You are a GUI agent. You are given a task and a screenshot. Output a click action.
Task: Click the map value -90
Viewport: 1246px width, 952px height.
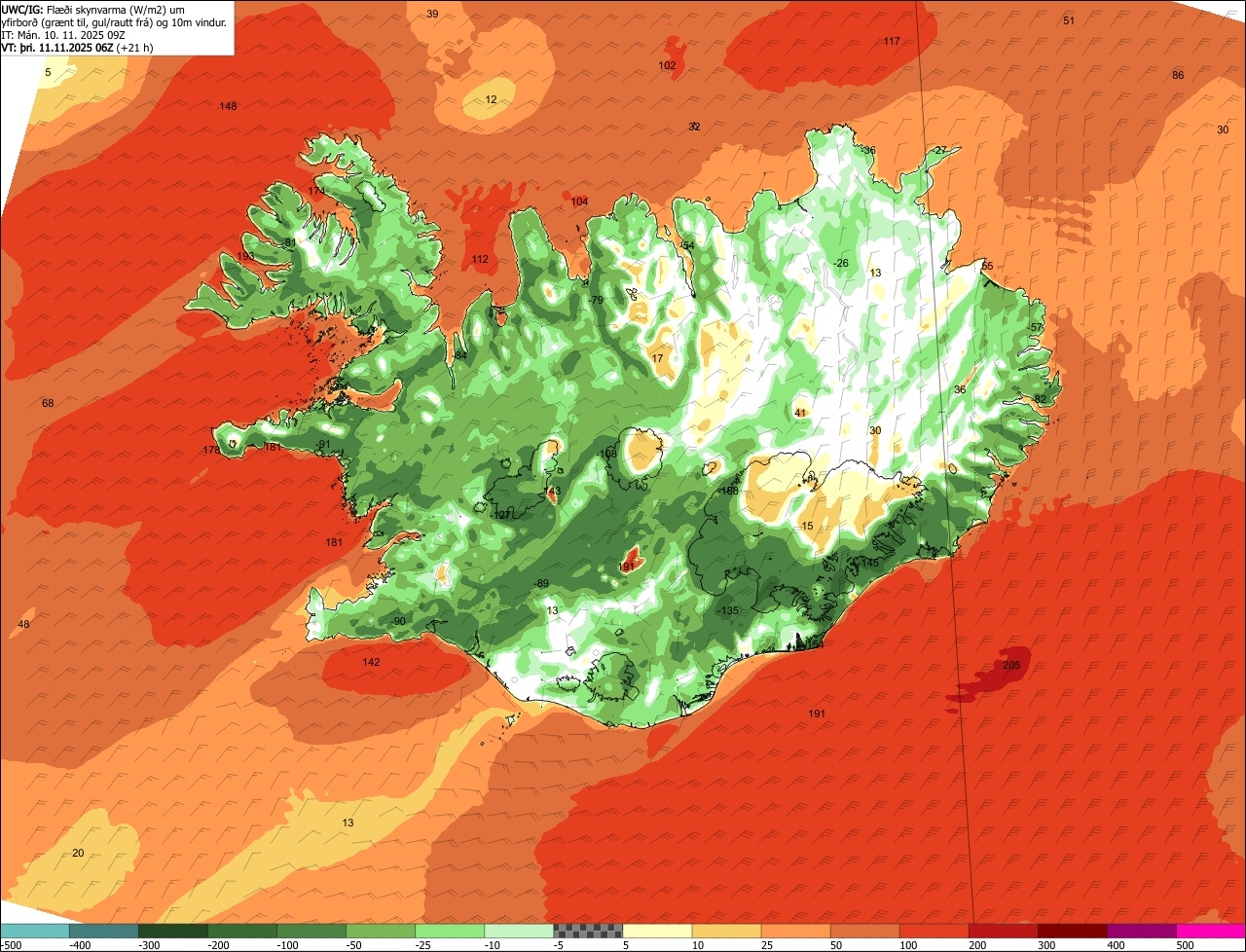397,621
